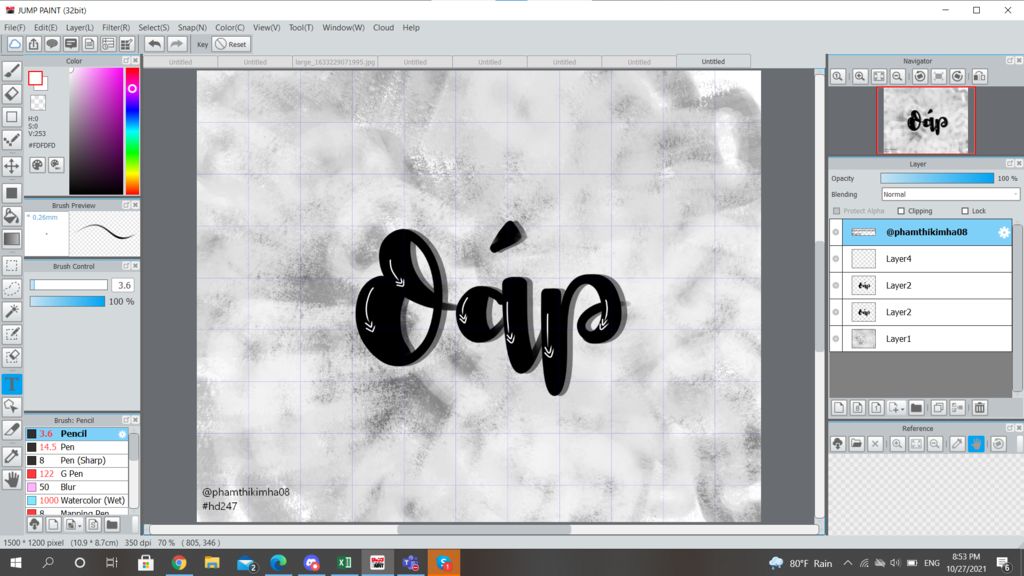1024x576 pixels.
Task: Select the Lasso tool
Action: tap(12, 288)
